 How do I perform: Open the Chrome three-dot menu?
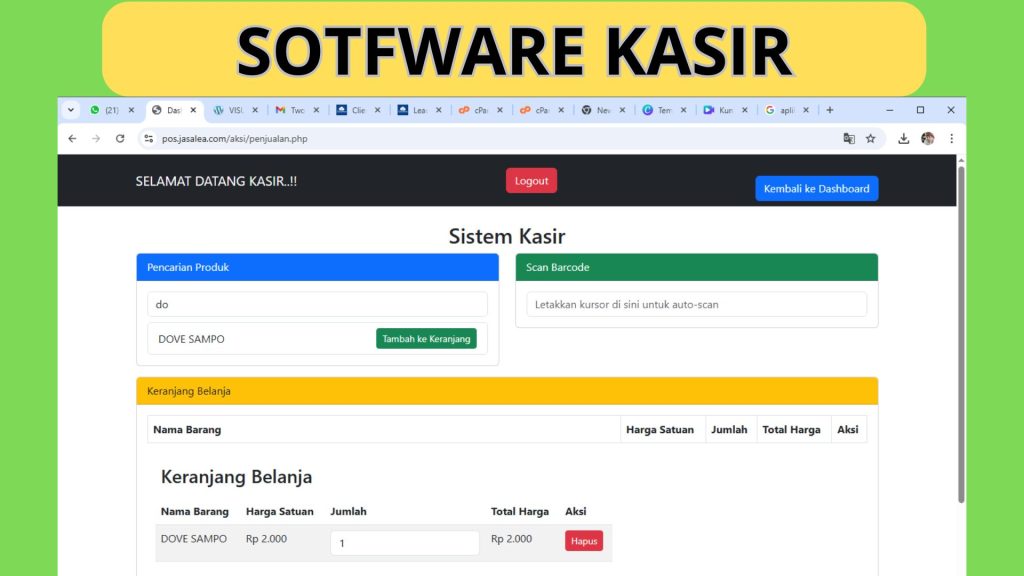[x=951, y=139]
